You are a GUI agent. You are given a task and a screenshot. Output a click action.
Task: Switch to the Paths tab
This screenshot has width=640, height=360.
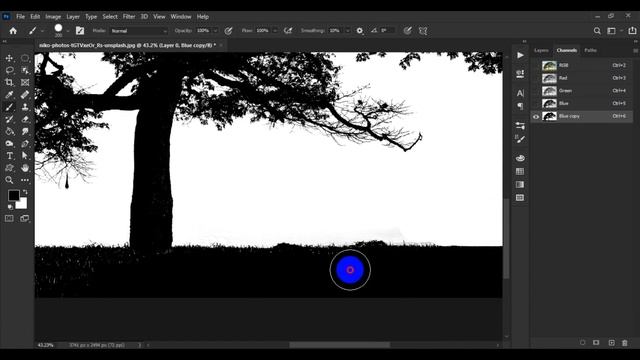coord(590,50)
